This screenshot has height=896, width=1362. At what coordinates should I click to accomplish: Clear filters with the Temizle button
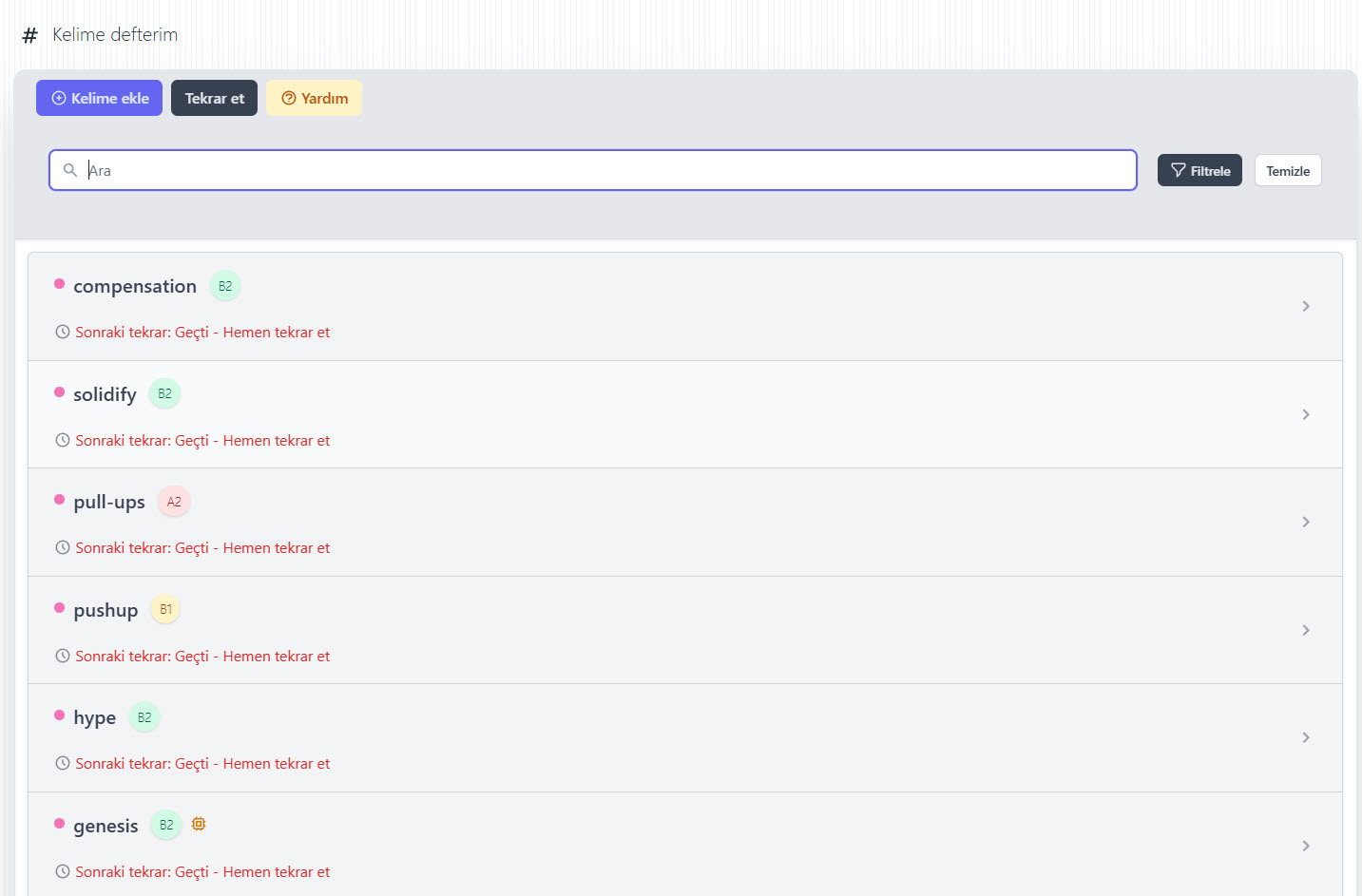point(1287,171)
